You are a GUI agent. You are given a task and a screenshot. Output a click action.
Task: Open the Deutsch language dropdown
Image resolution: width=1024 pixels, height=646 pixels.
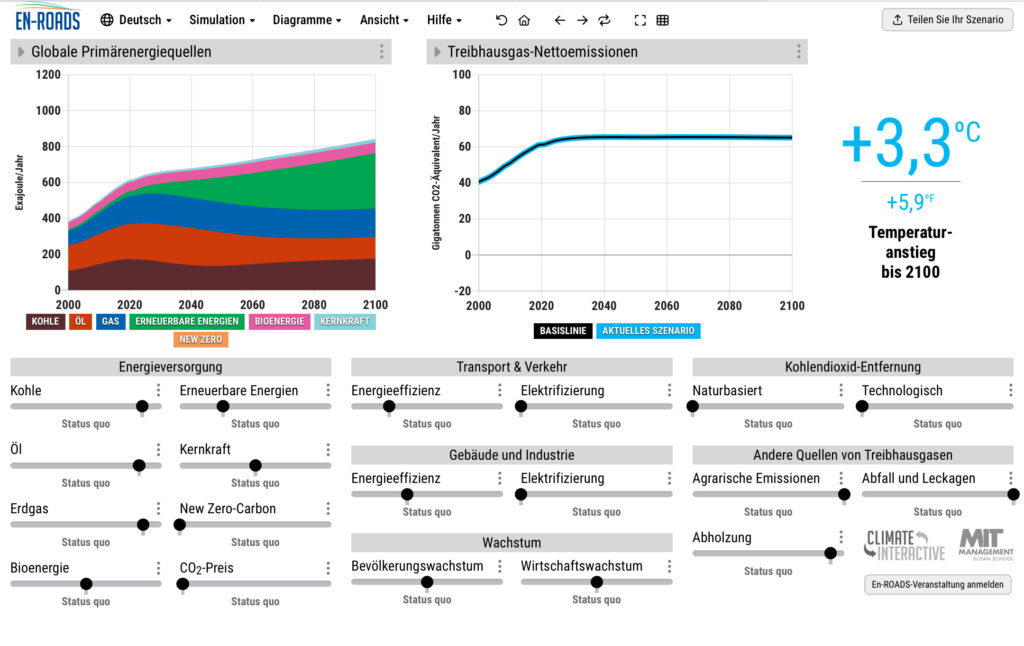click(x=137, y=20)
